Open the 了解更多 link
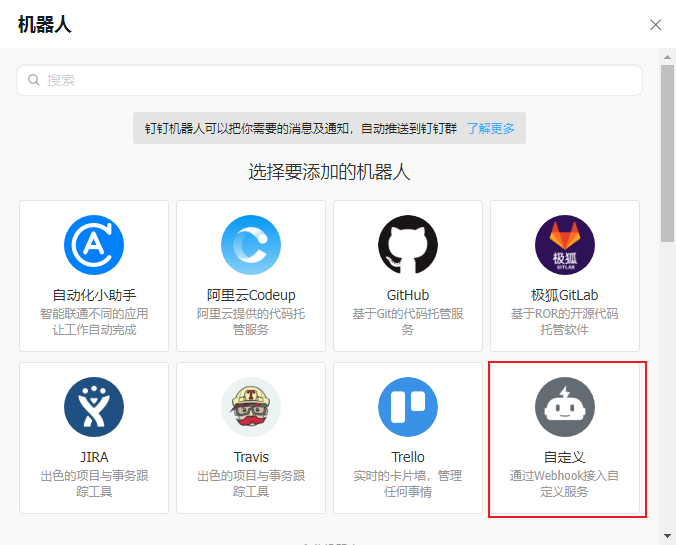 click(x=491, y=128)
